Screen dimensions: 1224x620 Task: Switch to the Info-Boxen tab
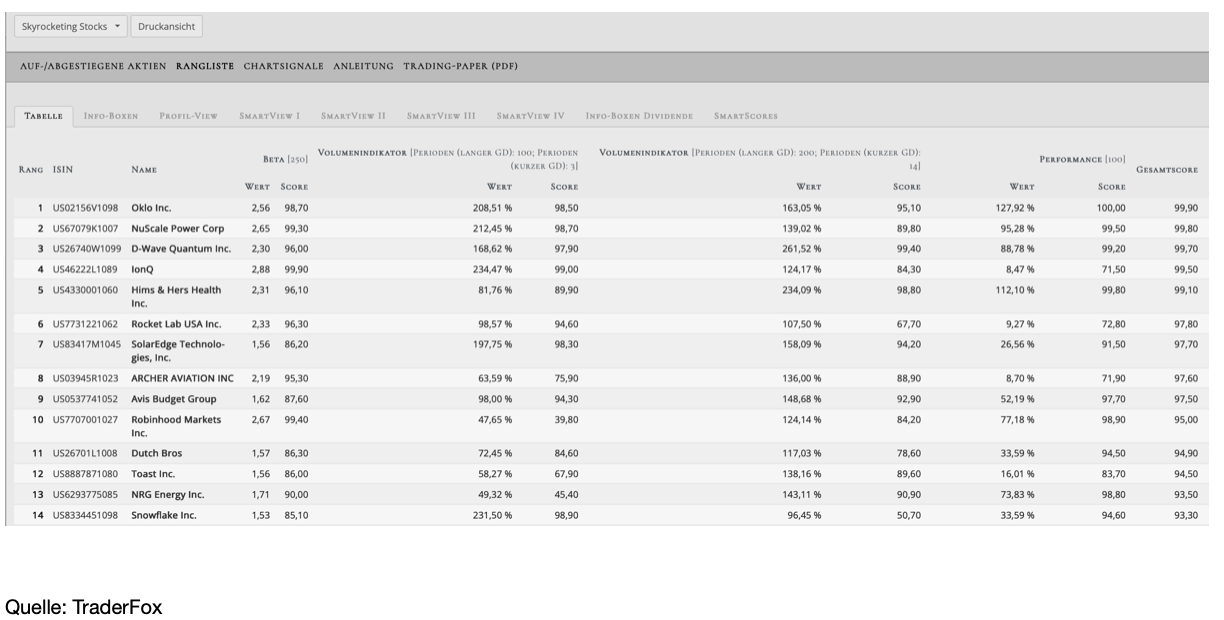click(111, 116)
